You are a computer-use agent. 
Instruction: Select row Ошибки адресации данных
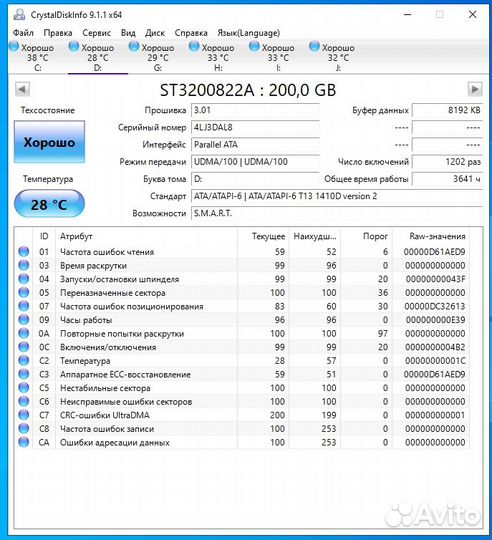click(242, 442)
